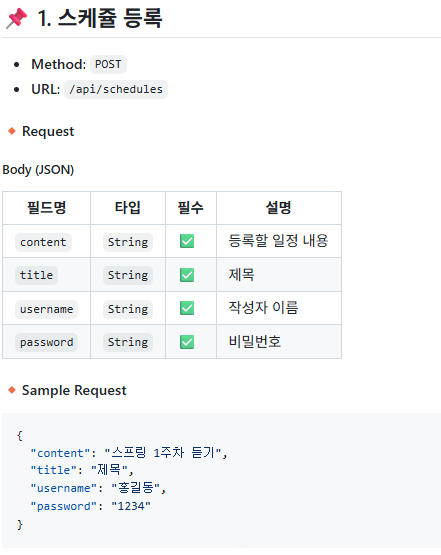Click the green checkmark in the content row
Image resolution: width=441 pixels, height=555 pixels.
tap(187, 241)
